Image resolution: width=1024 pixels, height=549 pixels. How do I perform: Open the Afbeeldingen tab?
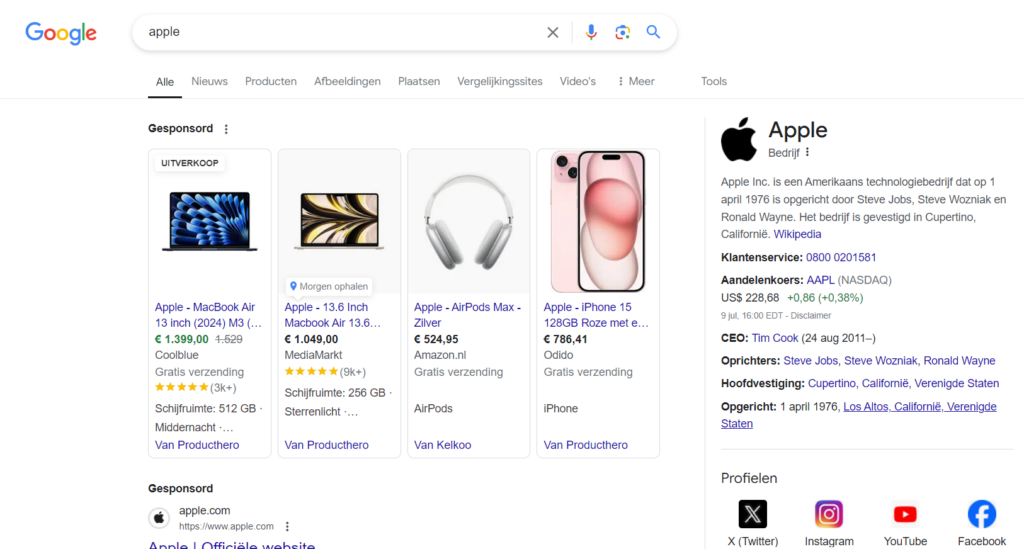tap(347, 82)
